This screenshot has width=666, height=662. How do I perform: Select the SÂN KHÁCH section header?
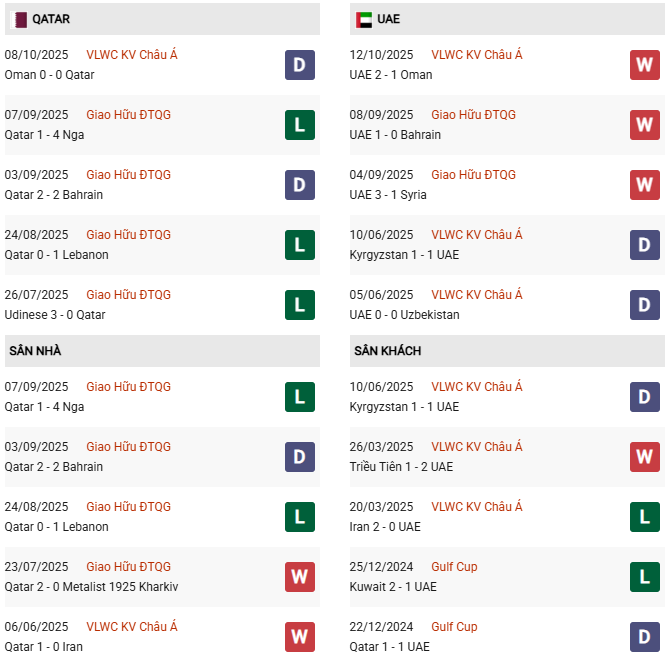click(x=387, y=351)
